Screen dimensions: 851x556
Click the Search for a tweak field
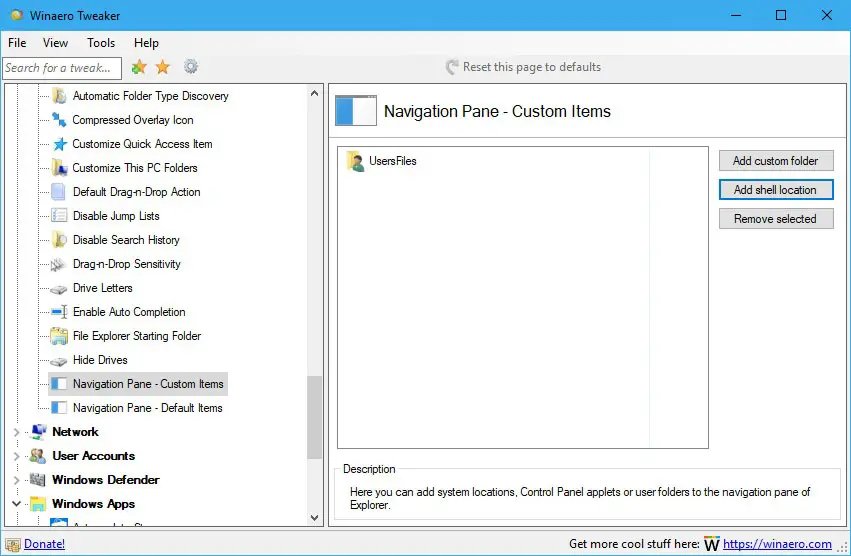pos(62,68)
